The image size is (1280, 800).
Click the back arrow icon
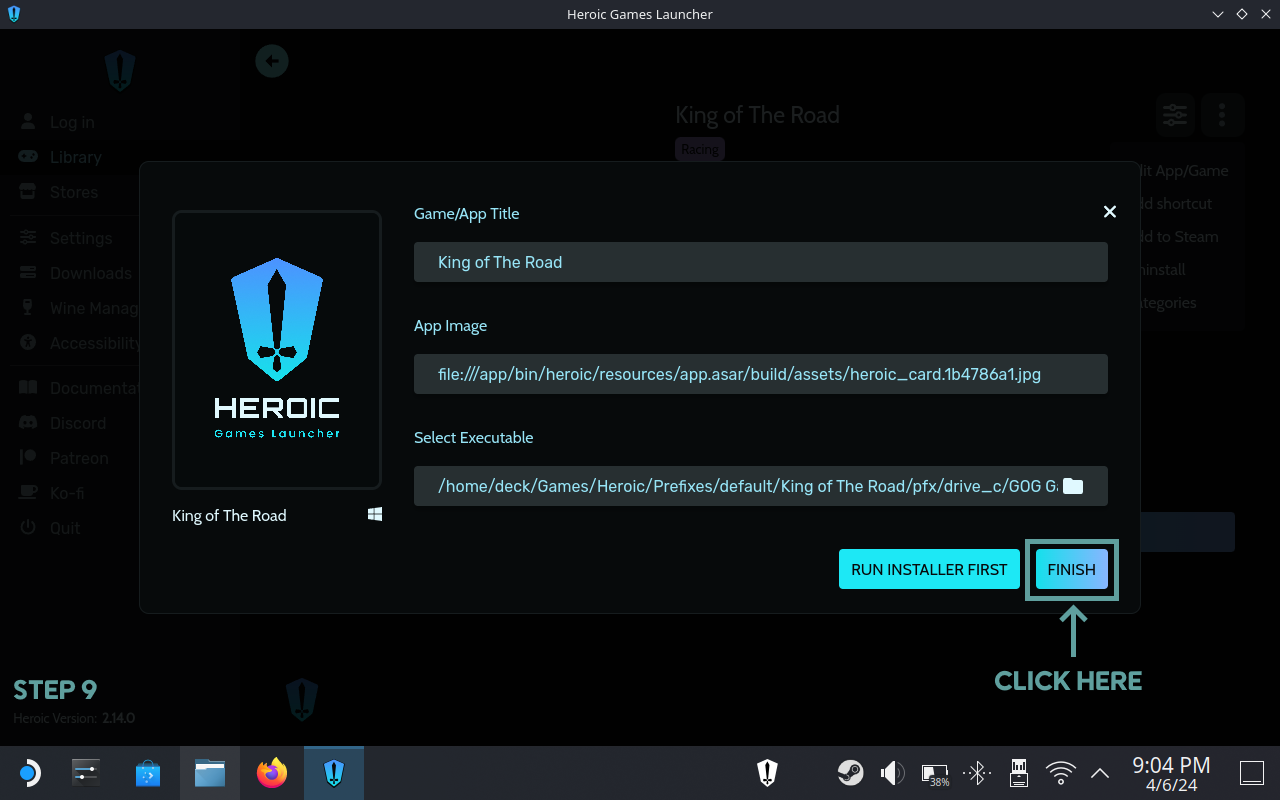pos(272,61)
